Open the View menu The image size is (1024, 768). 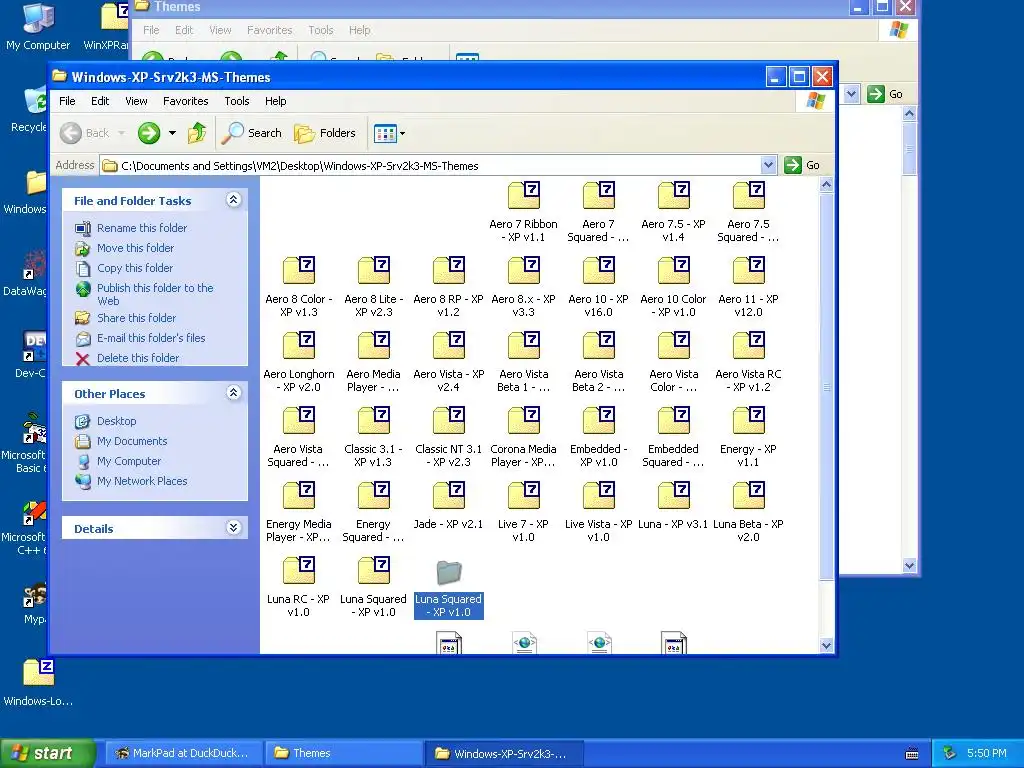(x=136, y=101)
